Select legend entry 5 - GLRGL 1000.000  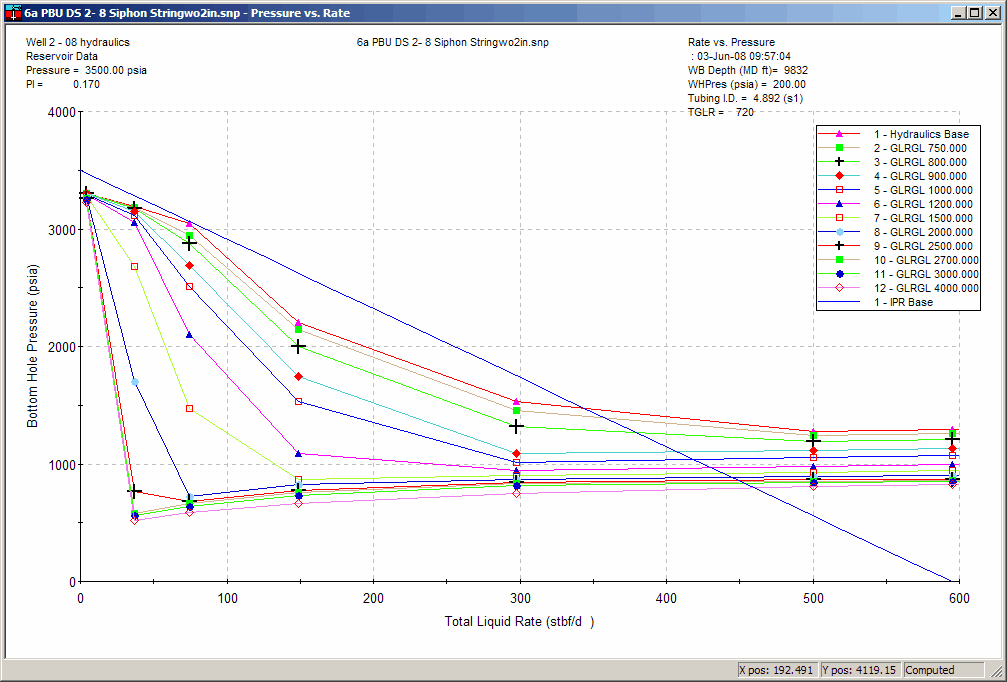(x=898, y=191)
